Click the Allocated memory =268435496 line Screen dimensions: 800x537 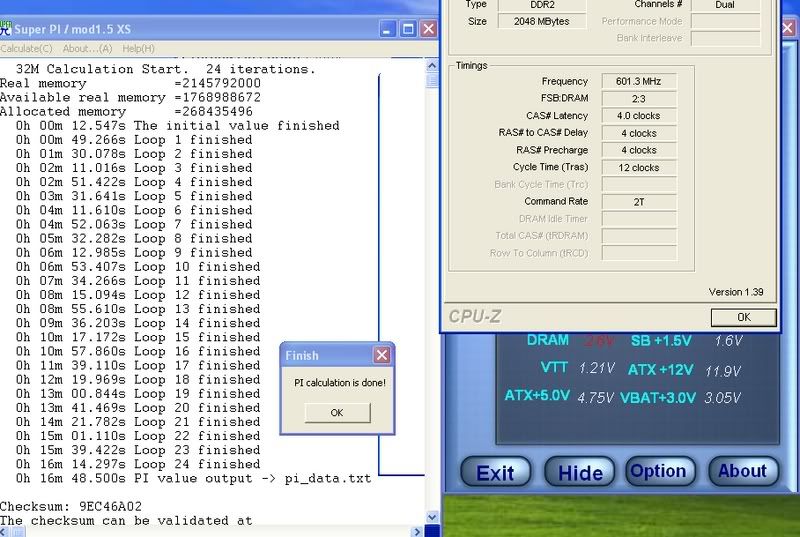pyautogui.click(x=126, y=111)
